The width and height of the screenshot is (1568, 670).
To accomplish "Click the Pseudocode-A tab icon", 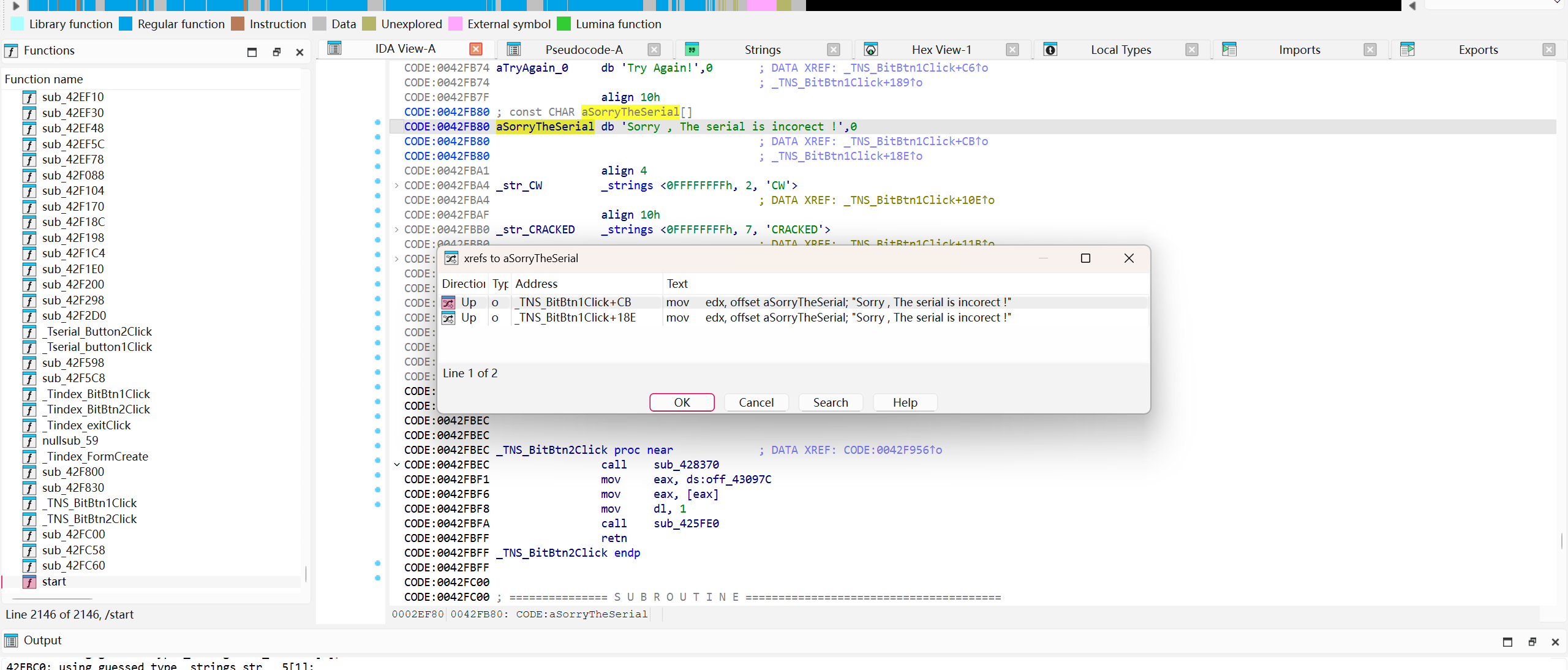I will [514, 50].
